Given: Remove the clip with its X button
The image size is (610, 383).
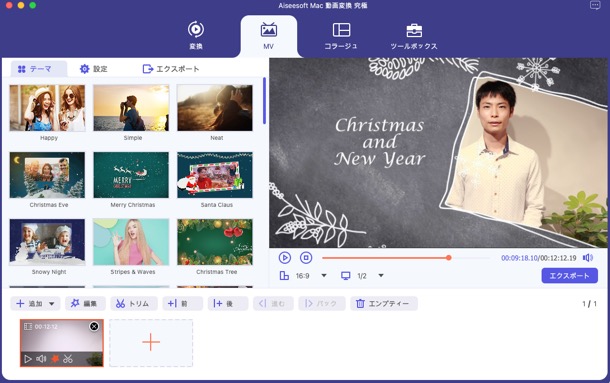Looking at the screenshot, I should [94, 327].
